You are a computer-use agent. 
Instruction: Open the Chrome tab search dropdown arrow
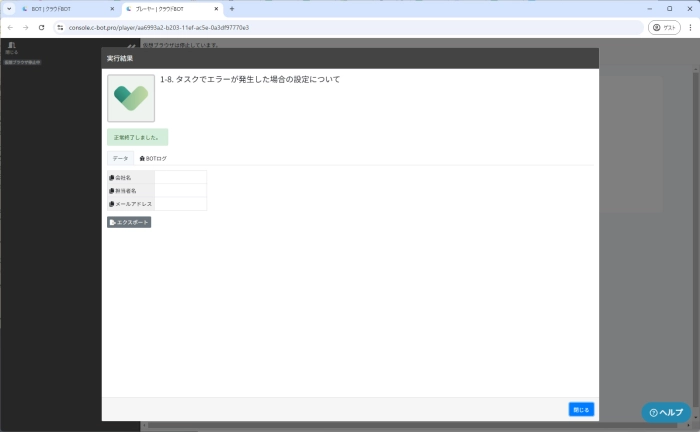8,8
